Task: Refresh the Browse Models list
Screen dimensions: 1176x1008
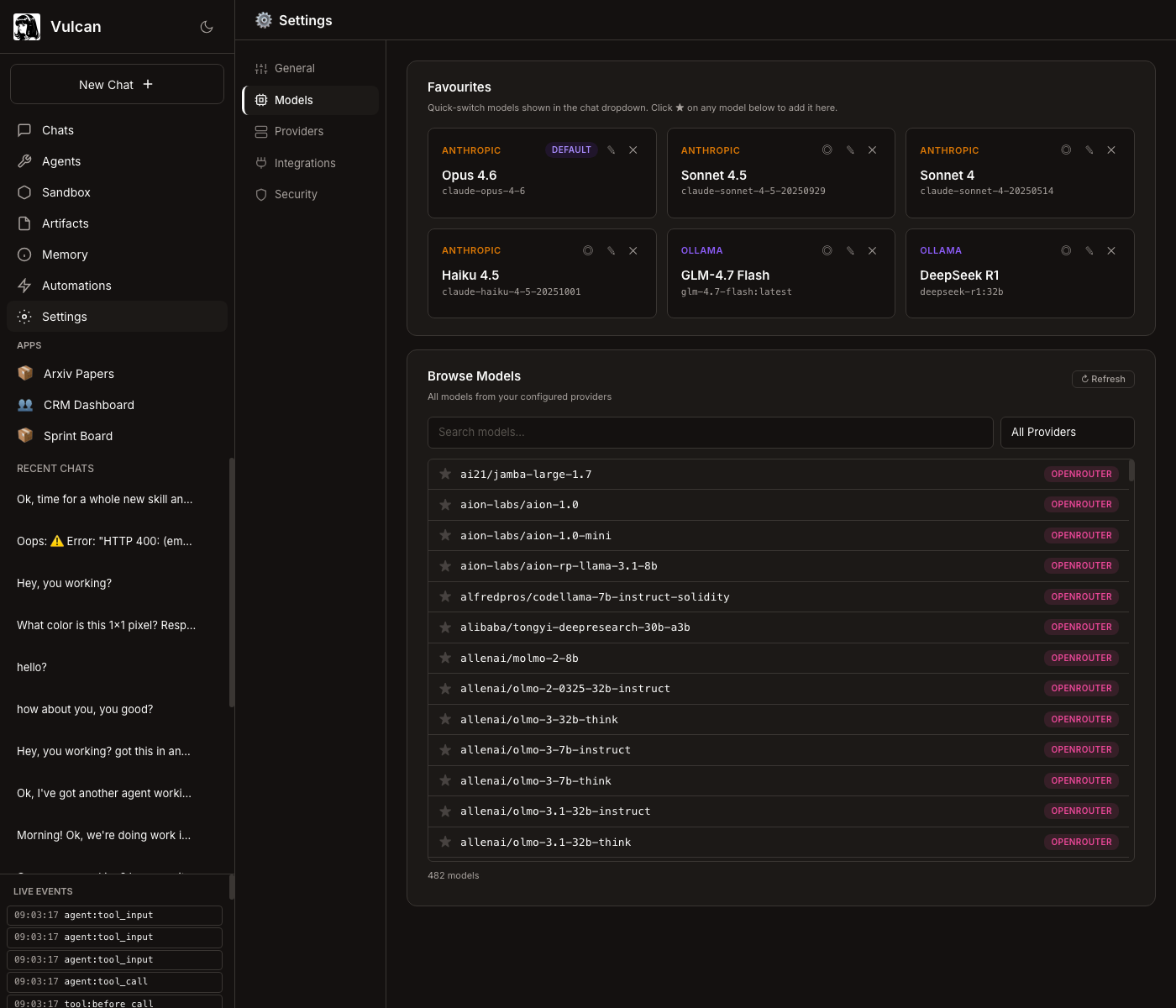Action: pyautogui.click(x=1103, y=380)
